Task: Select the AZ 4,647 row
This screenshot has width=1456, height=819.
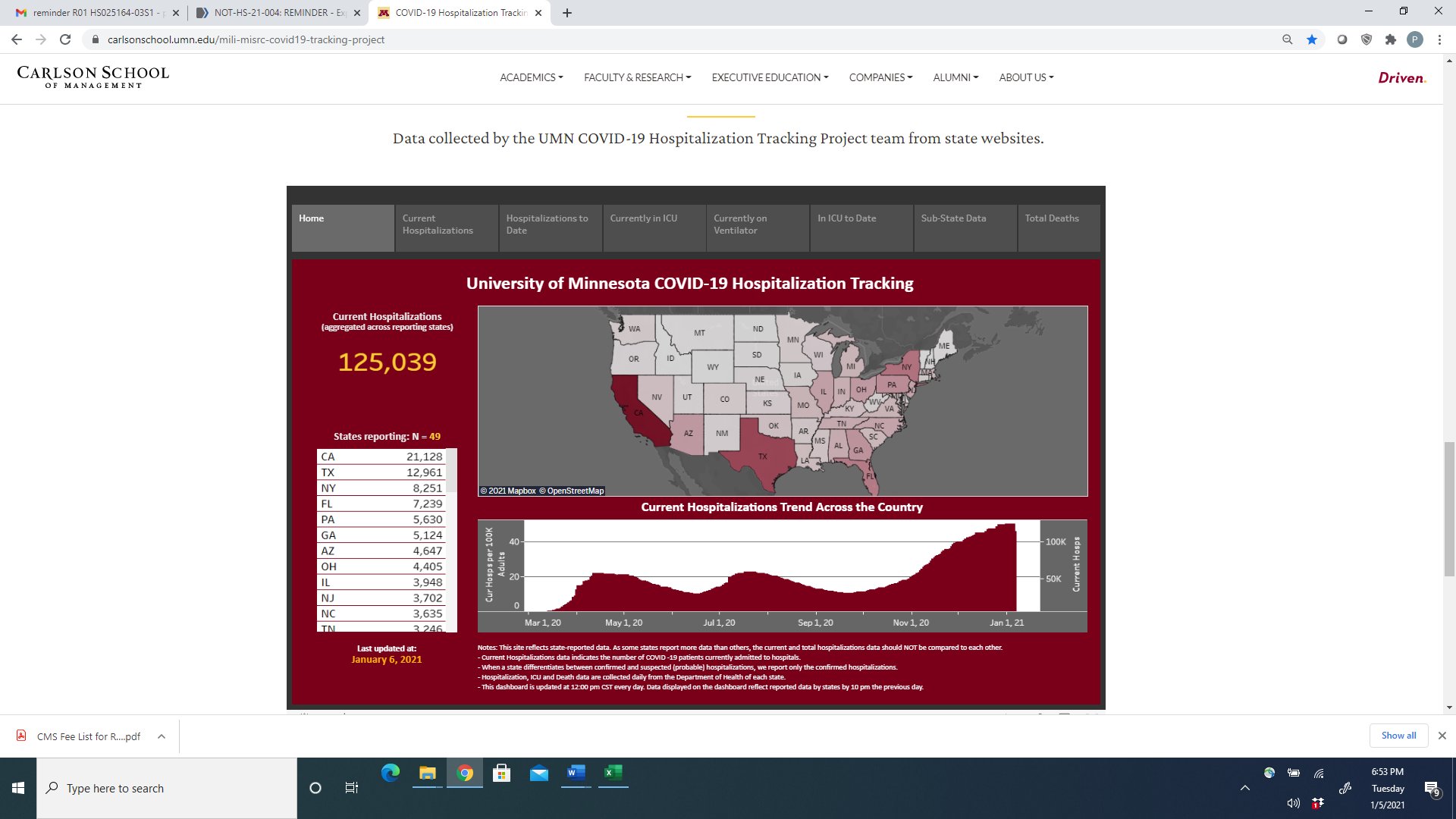Action: pyautogui.click(x=381, y=551)
